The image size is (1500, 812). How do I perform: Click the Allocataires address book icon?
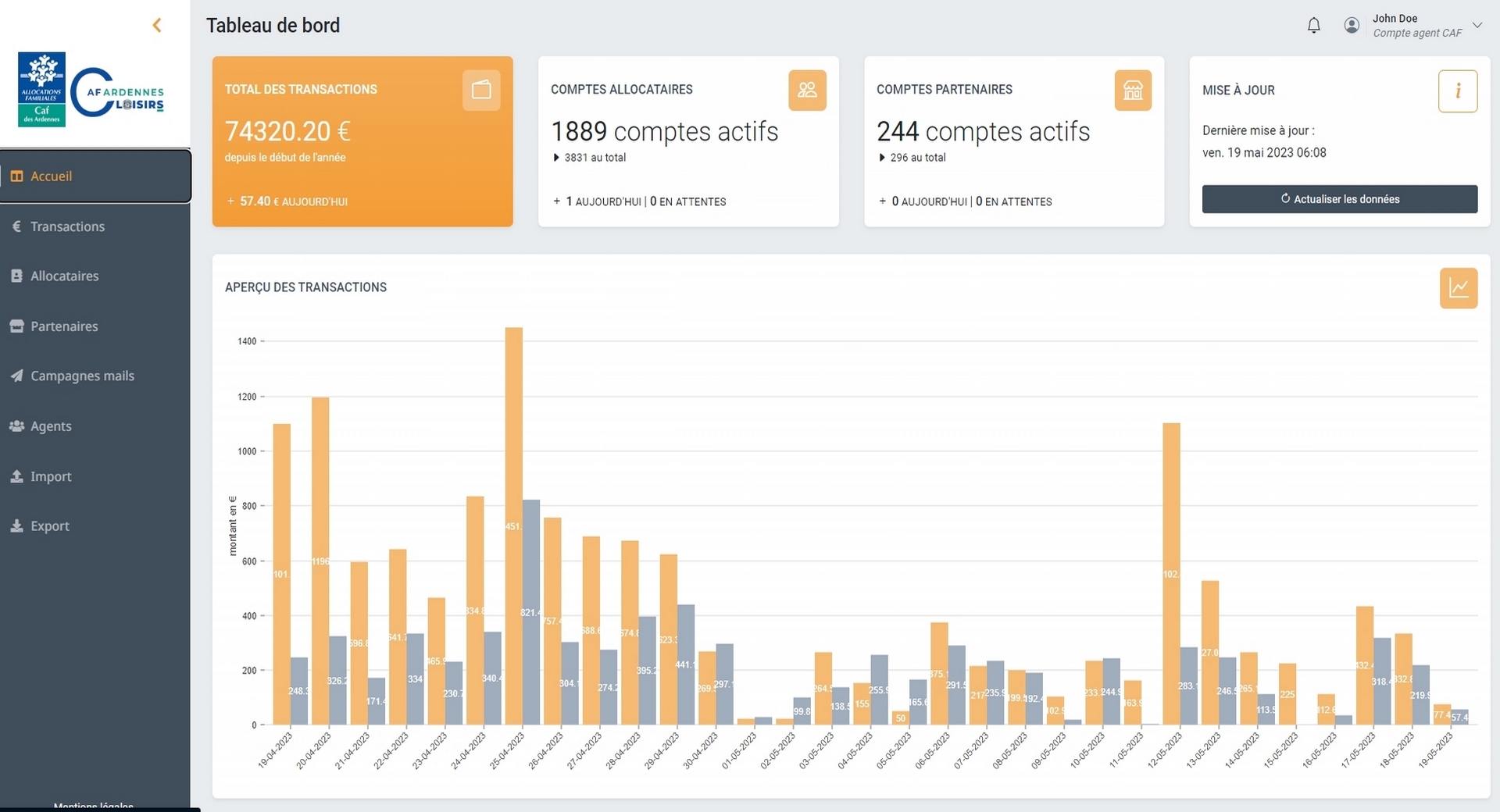tap(16, 276)
